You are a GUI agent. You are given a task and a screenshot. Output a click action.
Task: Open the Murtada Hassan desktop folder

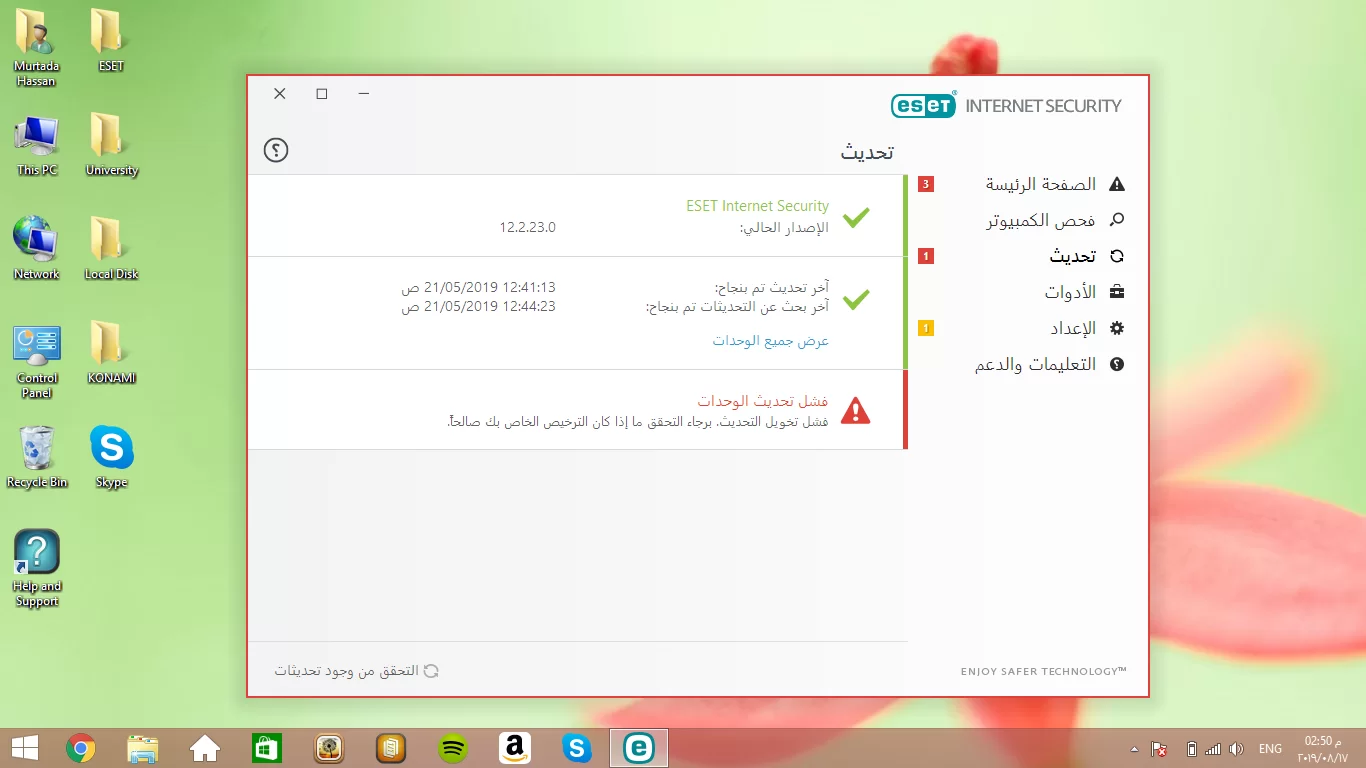coord(36,48)
